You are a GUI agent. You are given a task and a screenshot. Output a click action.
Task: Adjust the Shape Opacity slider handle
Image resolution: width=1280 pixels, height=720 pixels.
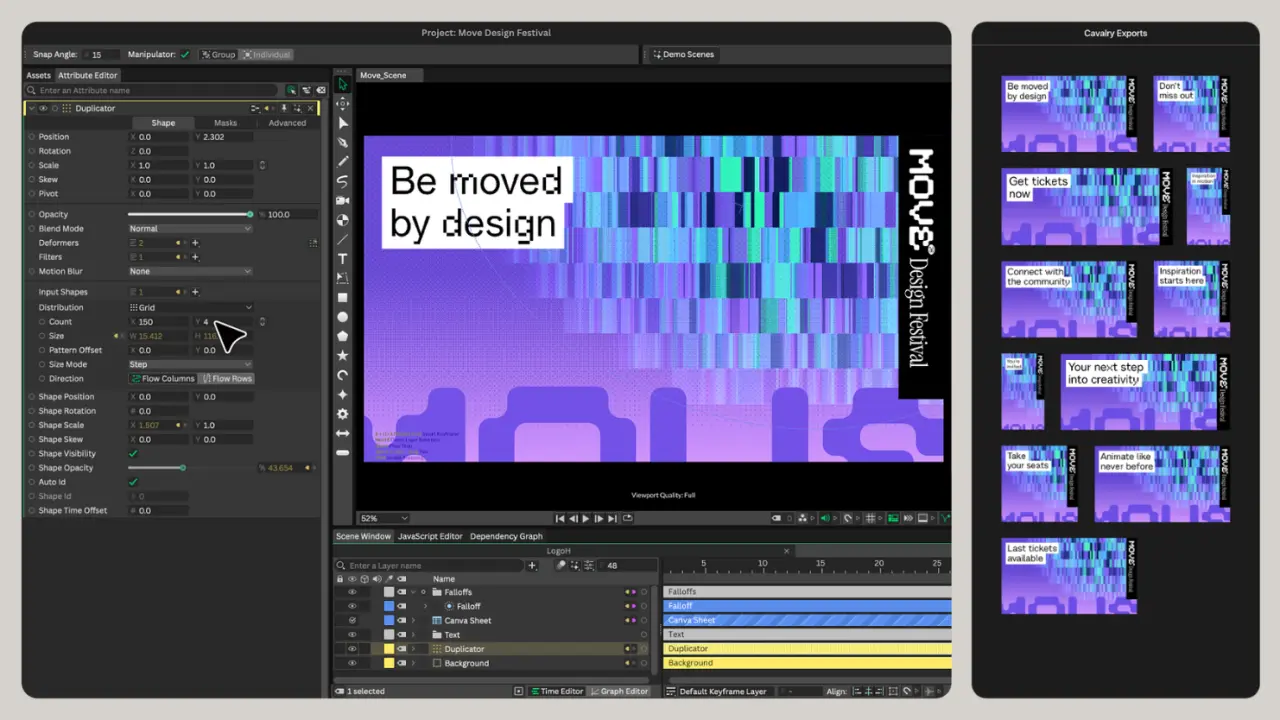(x=182, y=468)
